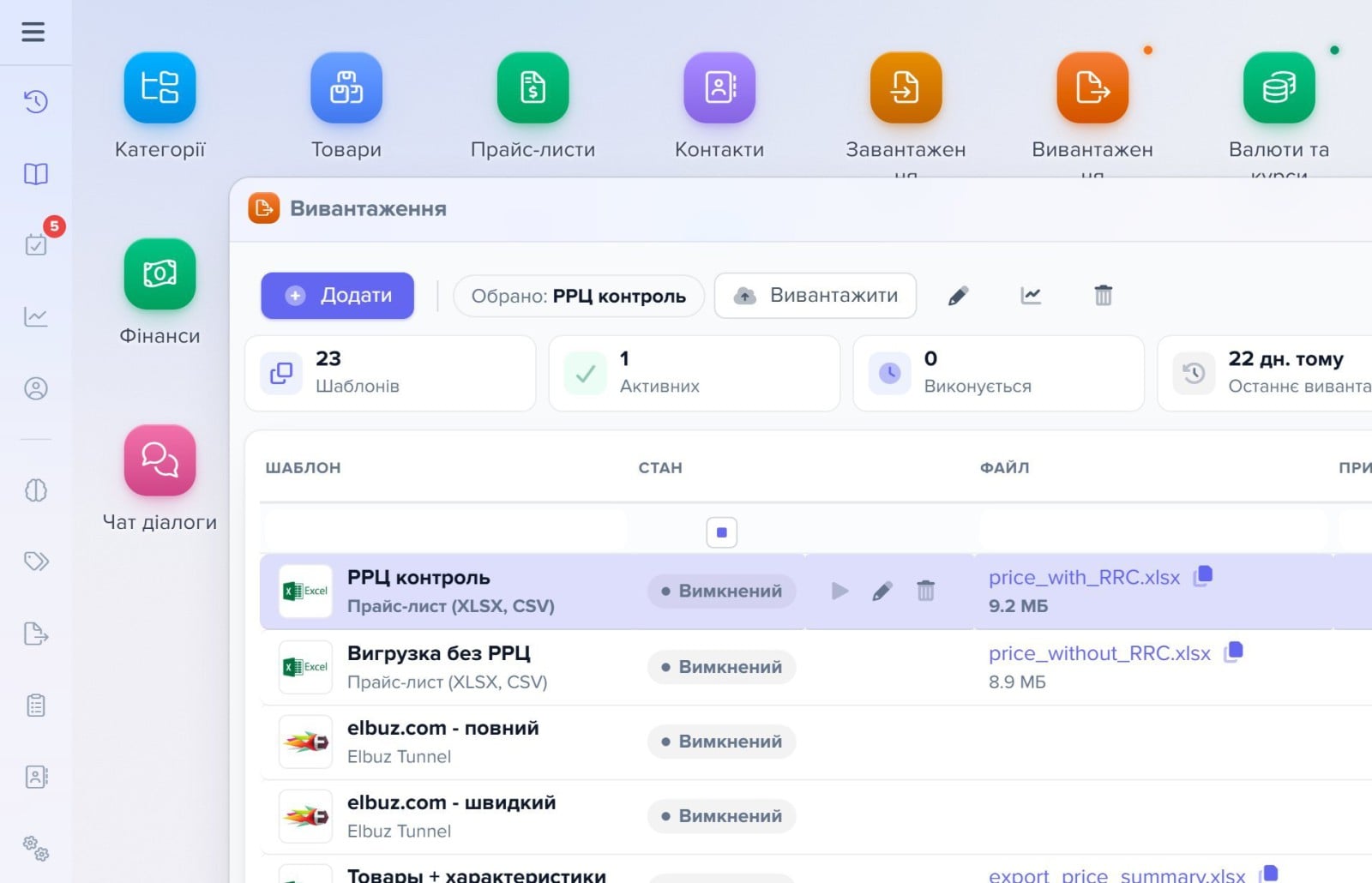
Task: Open the Категорії app icon
Action: (x=159, y=87)
